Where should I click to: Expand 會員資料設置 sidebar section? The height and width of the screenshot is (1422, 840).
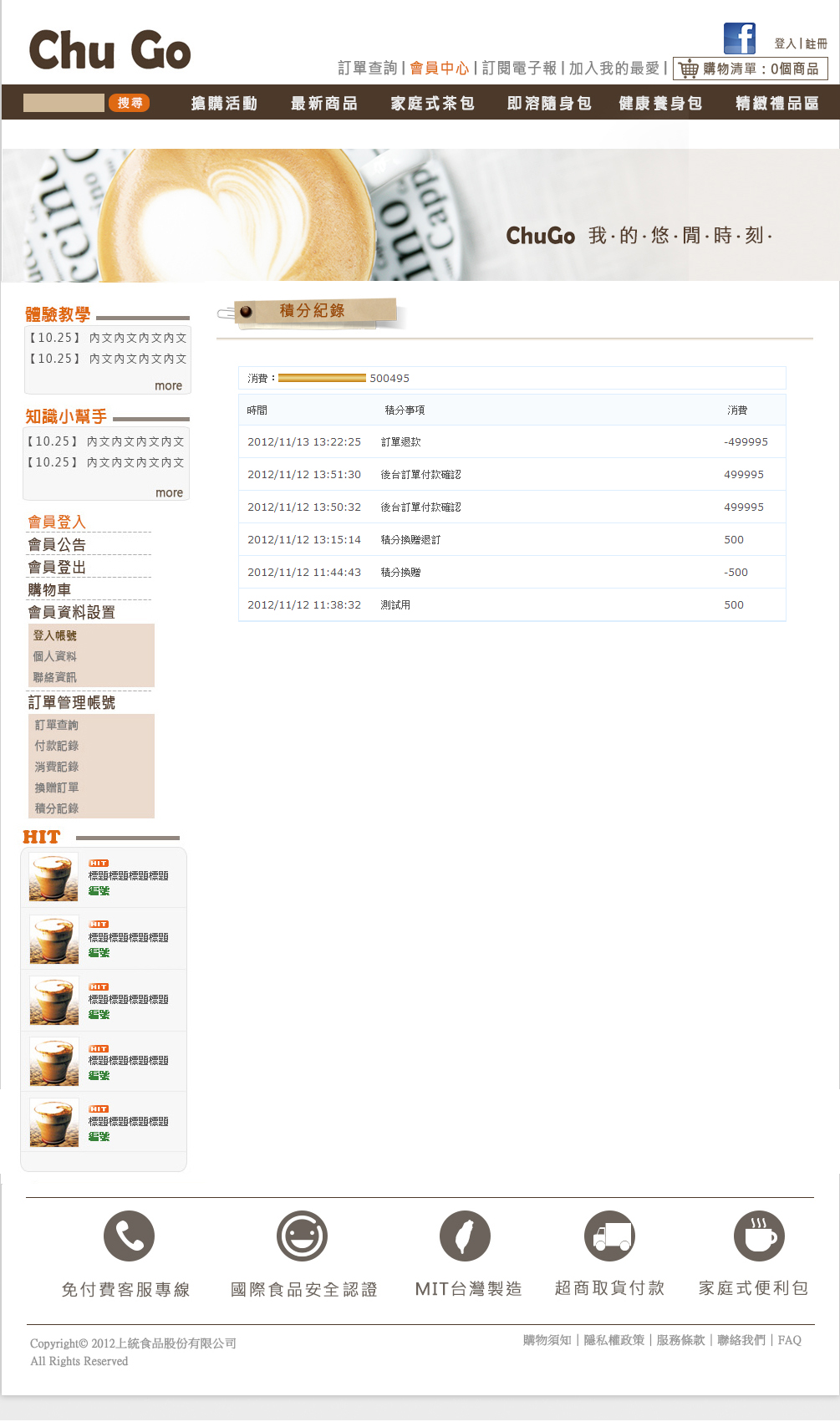tap(72, 612)
